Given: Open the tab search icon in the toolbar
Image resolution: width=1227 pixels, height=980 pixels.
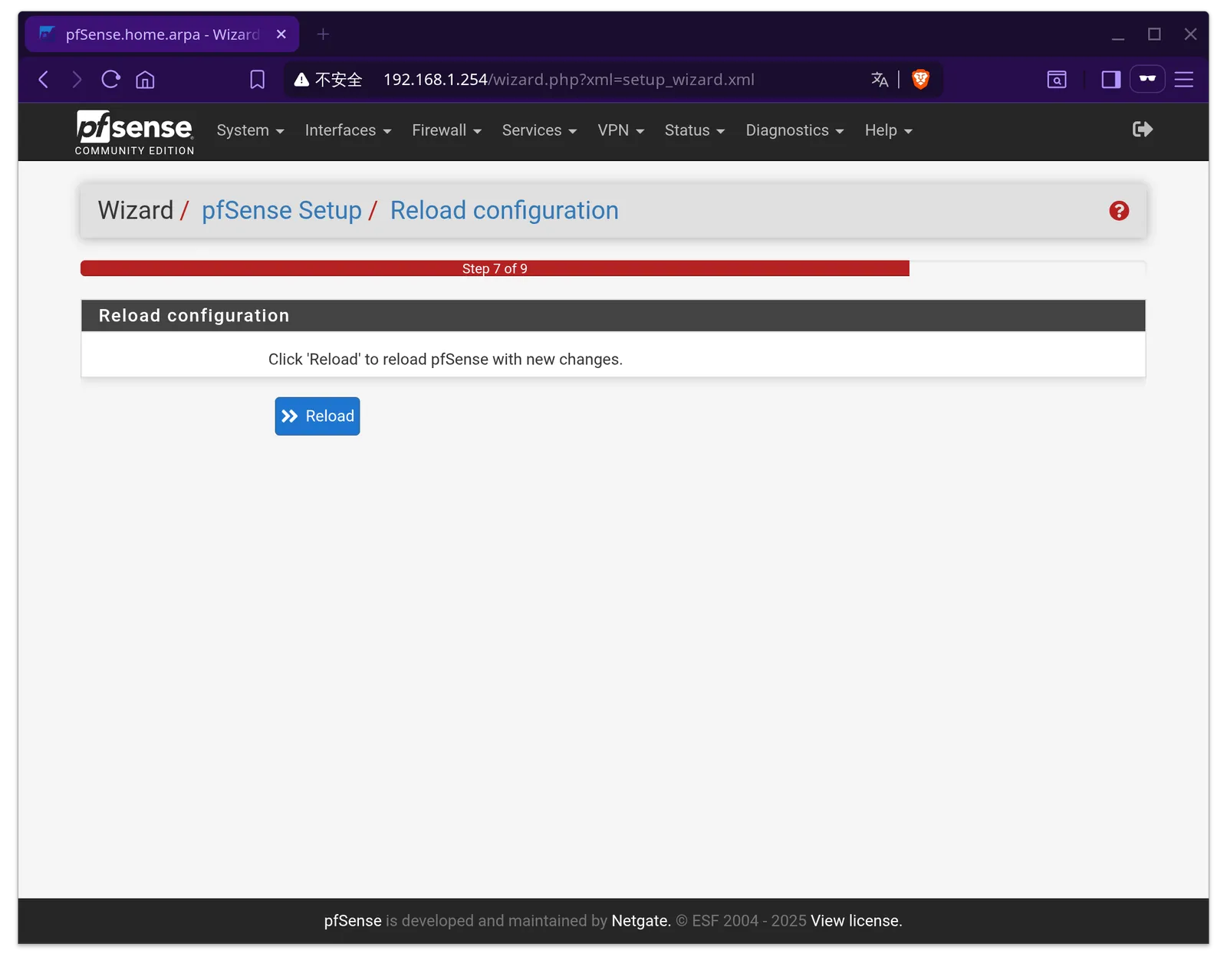Looking at the screenshot, I should click(x=1057, y=80).
